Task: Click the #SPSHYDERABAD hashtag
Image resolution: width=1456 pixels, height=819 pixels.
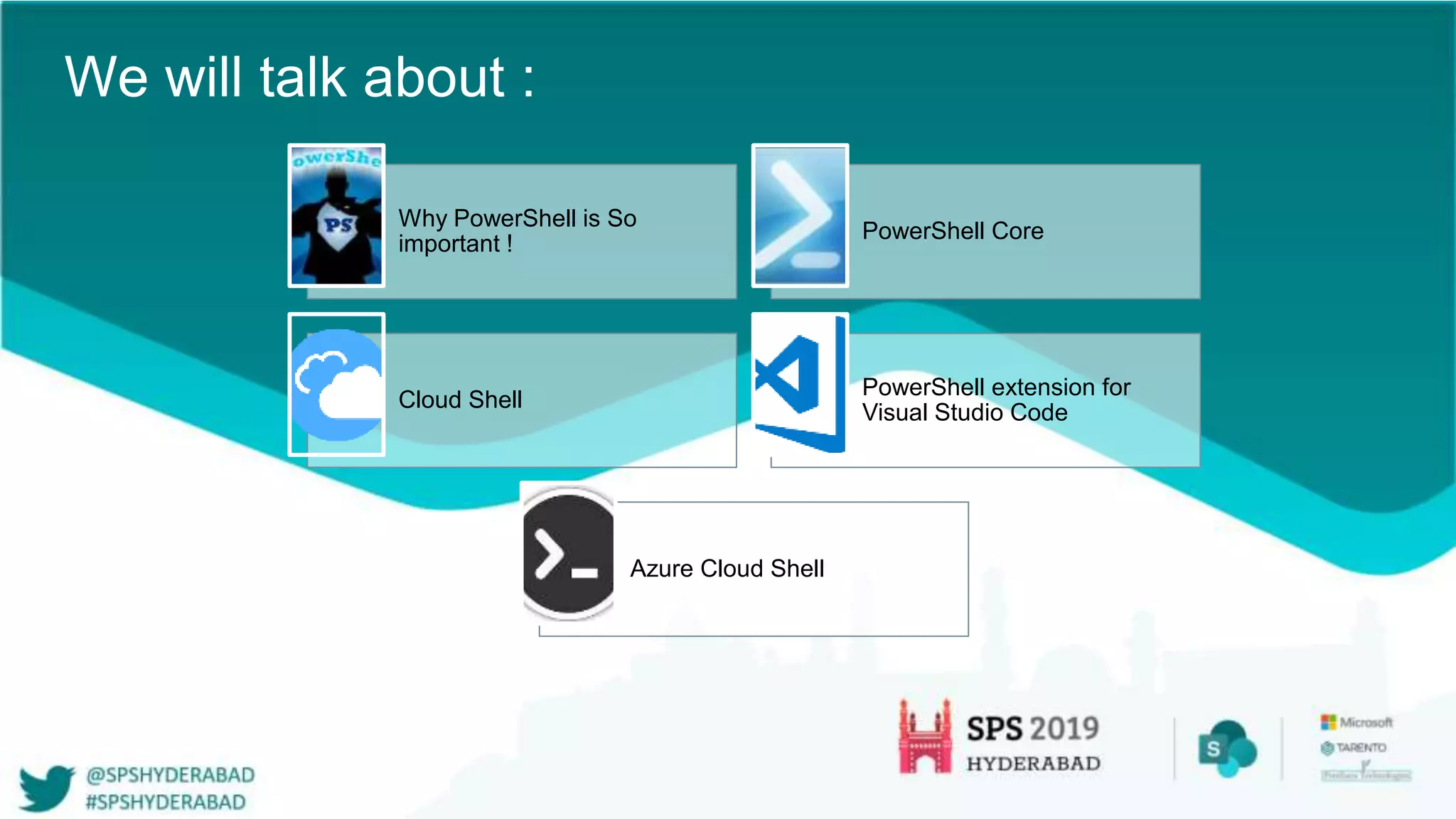Action: (166, 802)
